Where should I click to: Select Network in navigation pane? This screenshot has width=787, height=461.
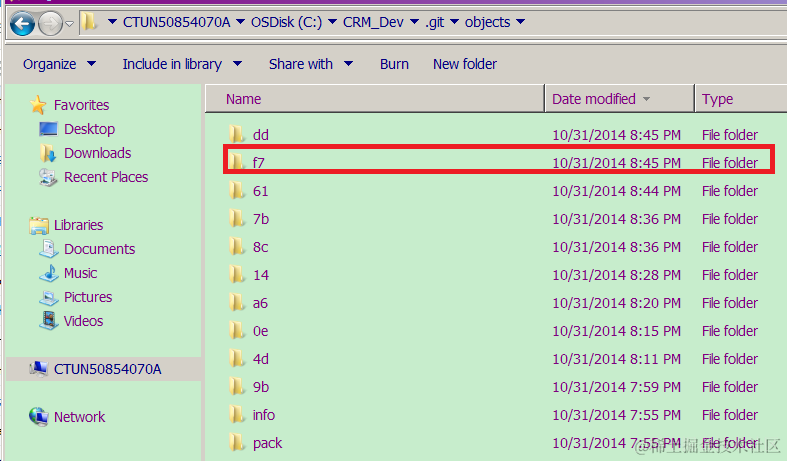pyautogui.click(x=79, y=417)
